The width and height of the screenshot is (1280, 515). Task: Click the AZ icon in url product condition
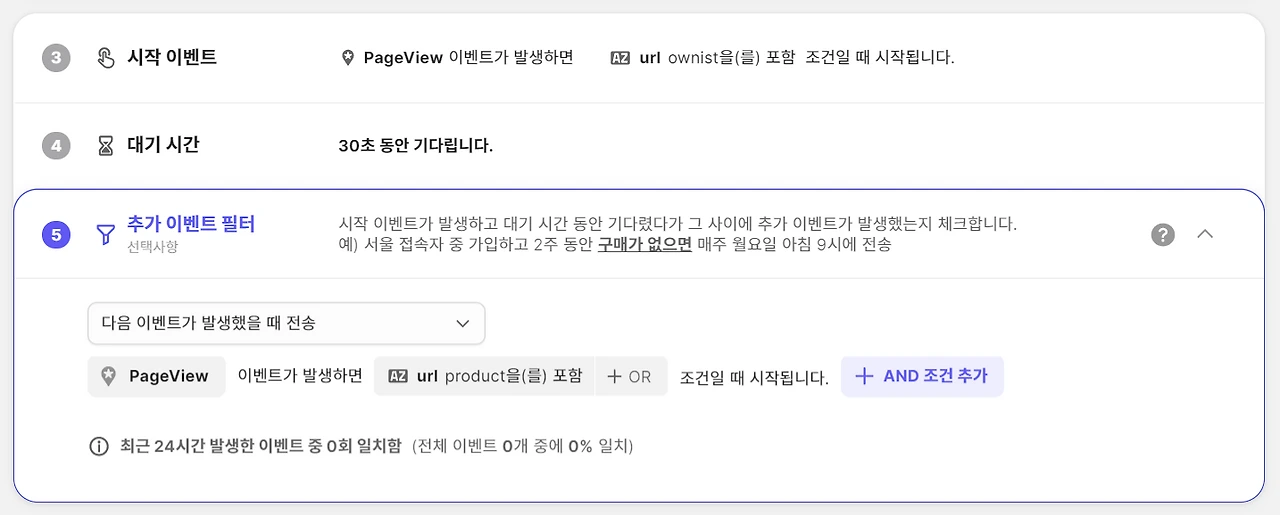pyautogui.click(x=398, y=377)
